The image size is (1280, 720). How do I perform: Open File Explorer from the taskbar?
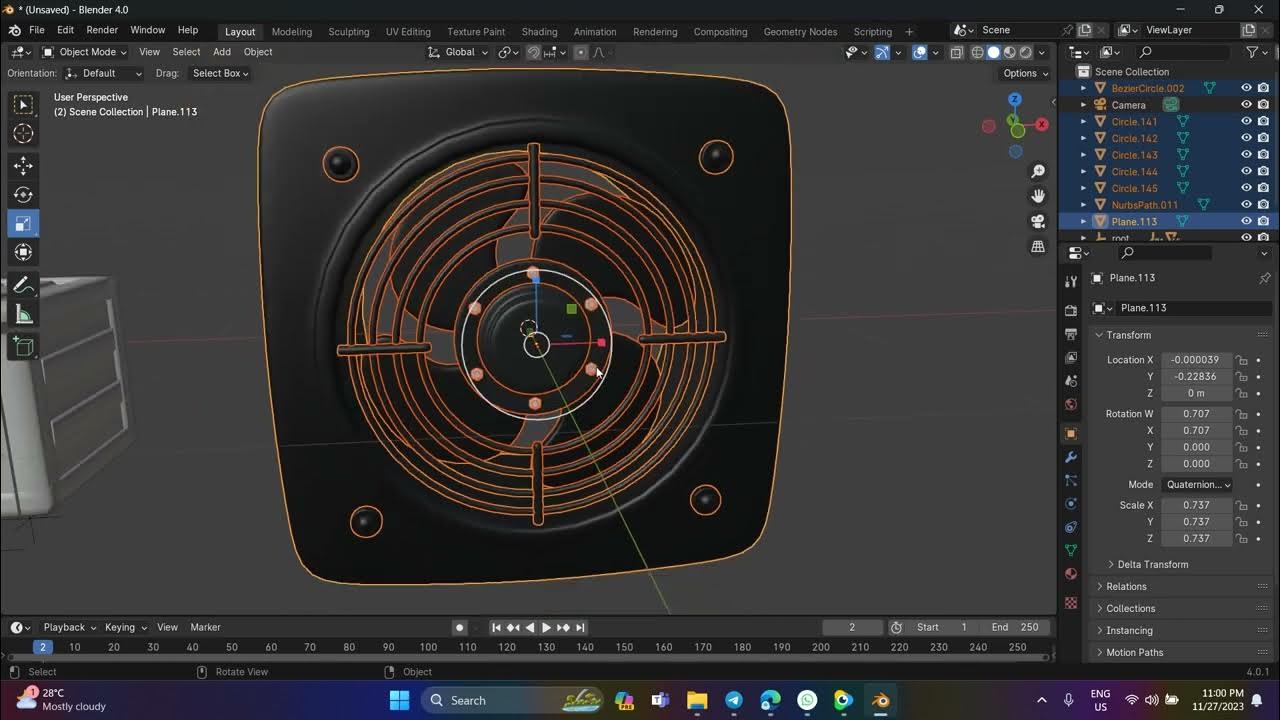click(x=697, y=700)
